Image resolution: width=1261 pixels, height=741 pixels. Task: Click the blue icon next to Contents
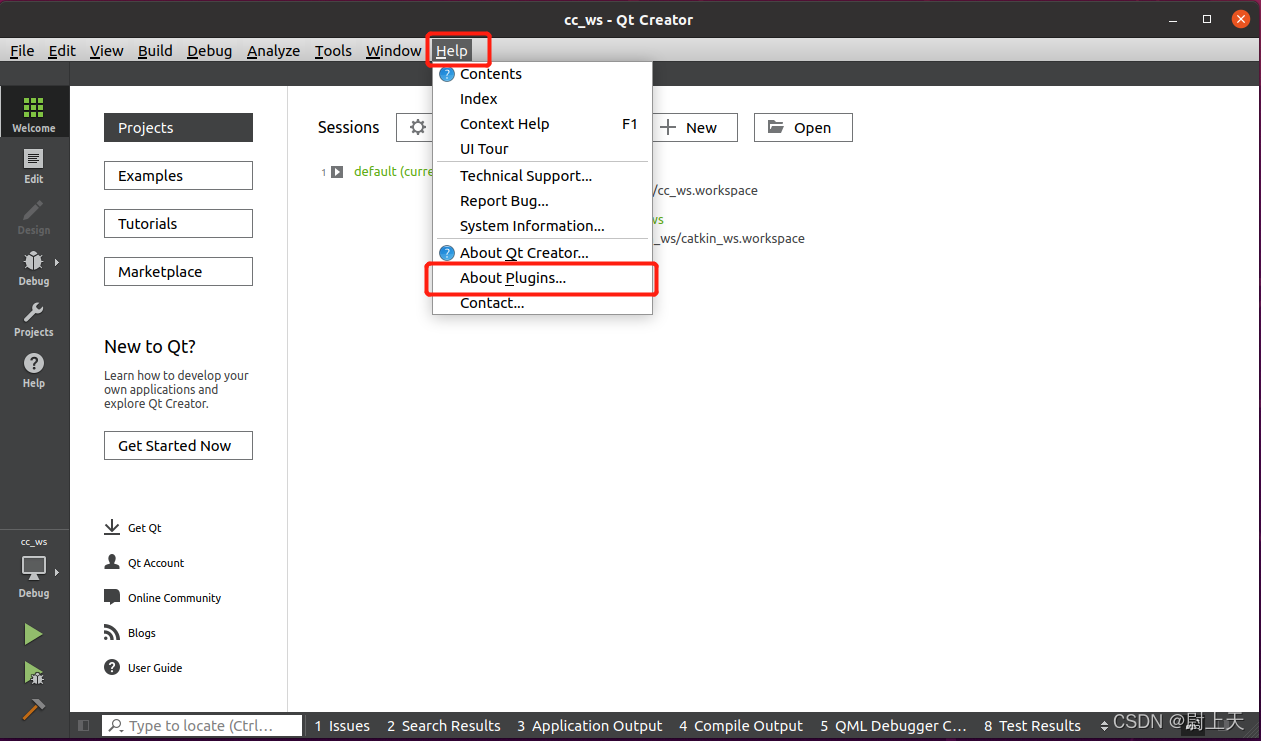[x=447, y=74]
